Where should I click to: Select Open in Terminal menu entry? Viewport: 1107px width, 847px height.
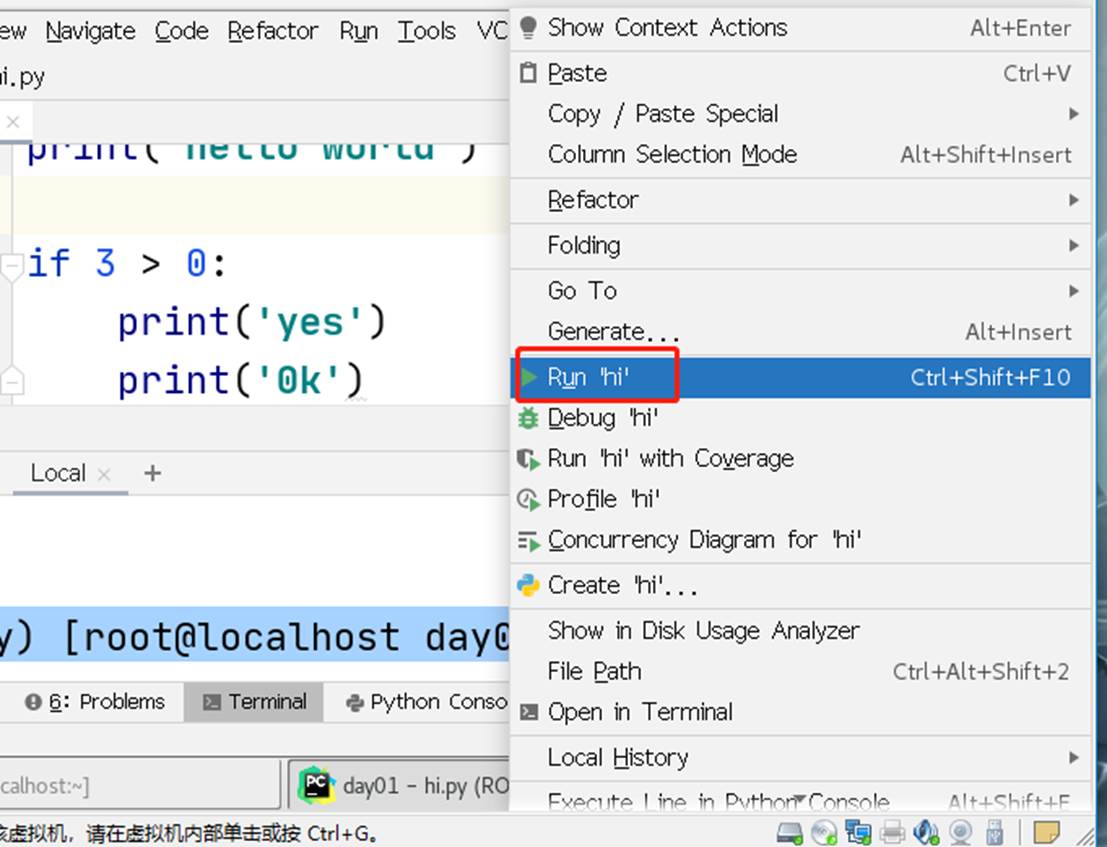(640, 712)
